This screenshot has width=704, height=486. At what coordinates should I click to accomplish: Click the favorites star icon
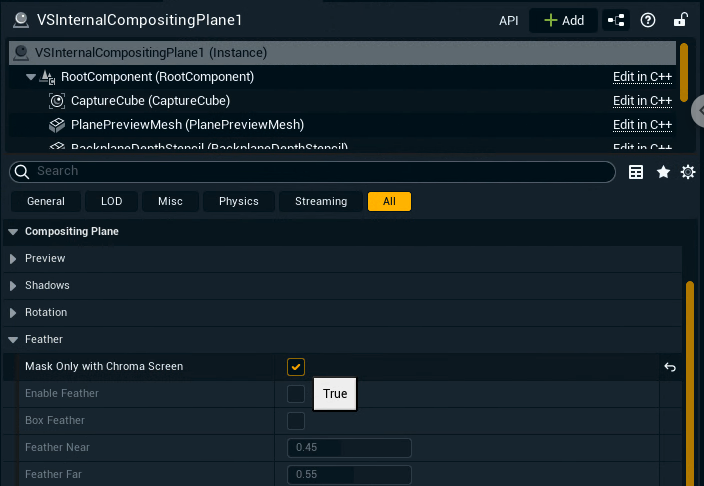point(662,172)
